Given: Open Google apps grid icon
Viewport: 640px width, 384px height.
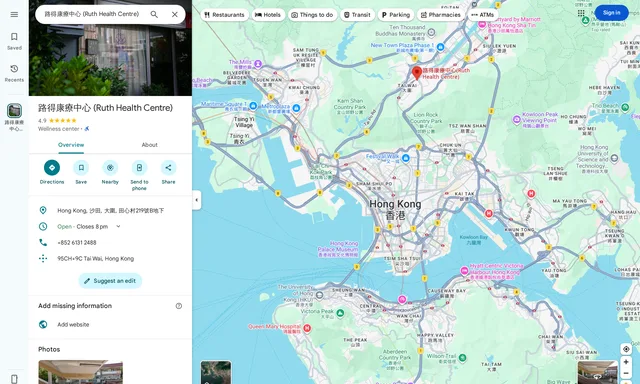Looking at the screenshot, I should point(581,13).
